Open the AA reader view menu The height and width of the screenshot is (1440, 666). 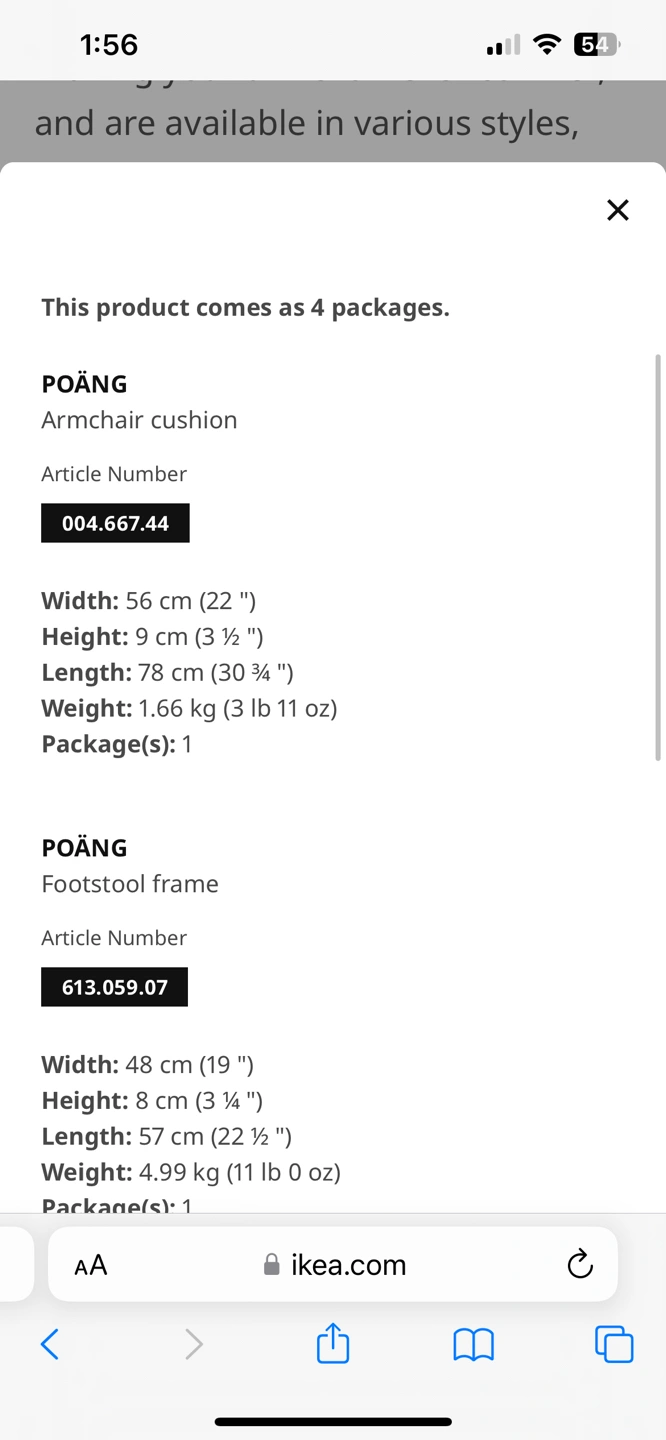click(x=91, y=1265)
